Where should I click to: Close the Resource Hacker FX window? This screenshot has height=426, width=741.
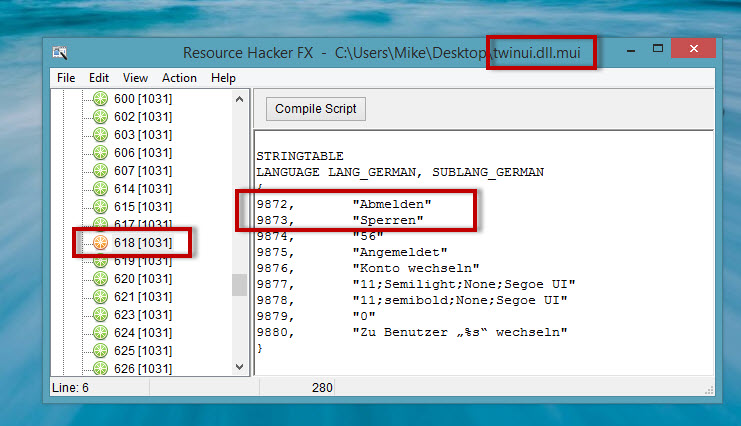tap(693, 48)
